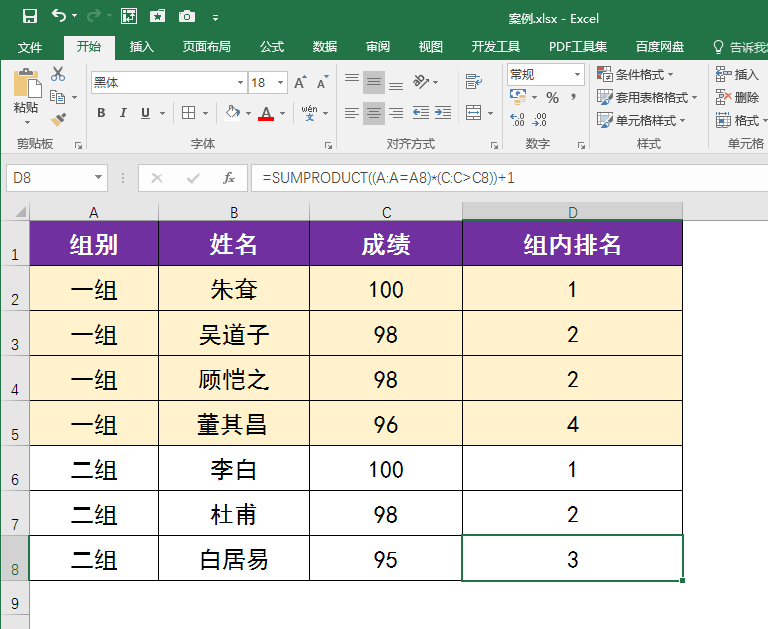This screenshot has width=768, height=629.
Task: Select header cell 组内排名
Action: [x=572, y=243]
